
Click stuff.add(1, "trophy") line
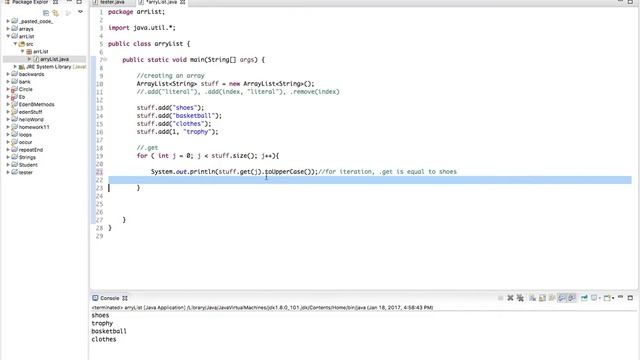178,132
